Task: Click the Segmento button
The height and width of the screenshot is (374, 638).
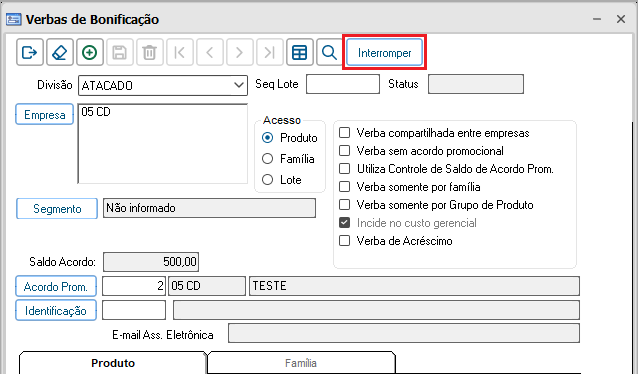Action: (x=57, y=208)
